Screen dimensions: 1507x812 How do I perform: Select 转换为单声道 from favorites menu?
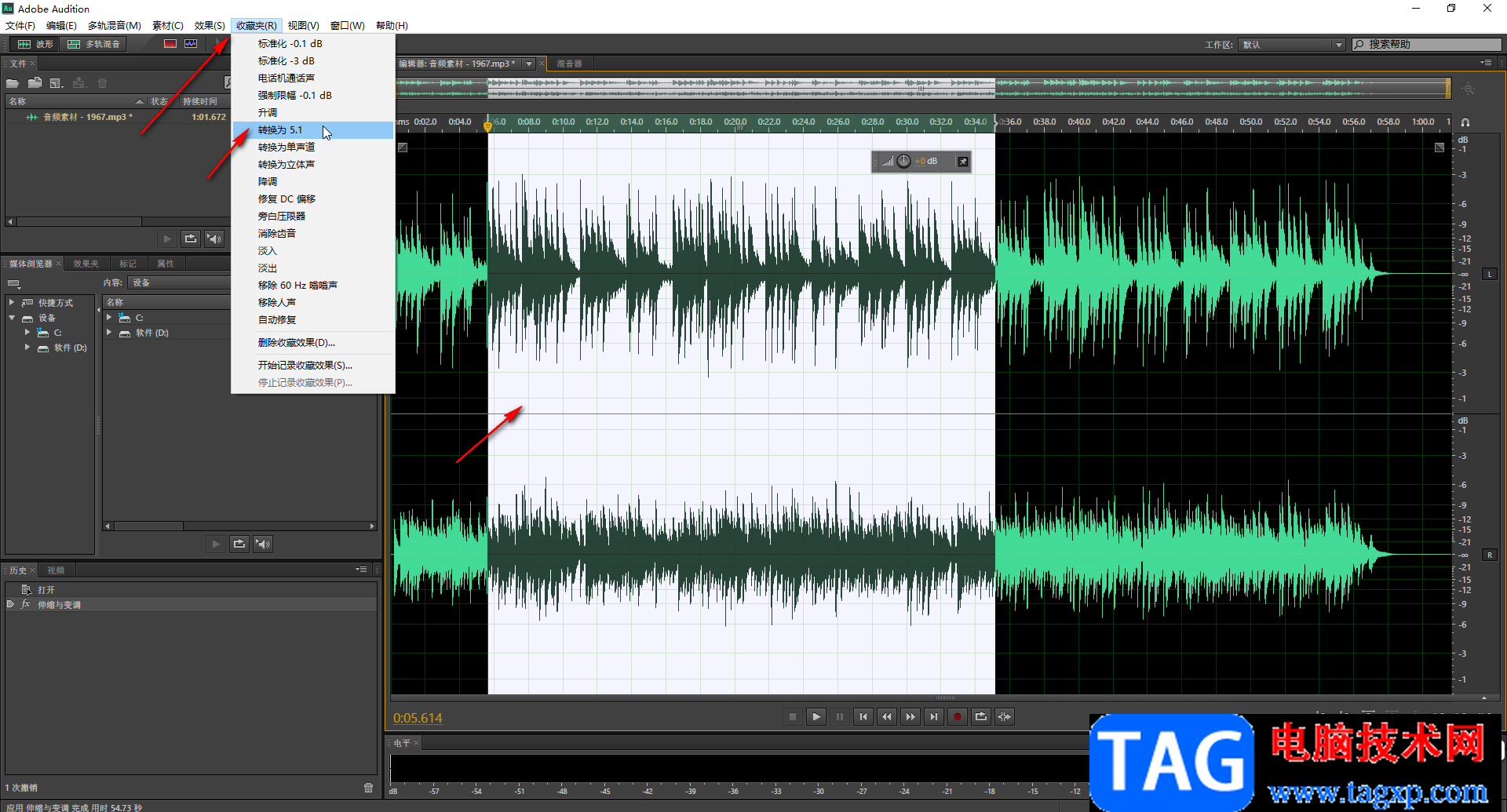click(313, 147)
